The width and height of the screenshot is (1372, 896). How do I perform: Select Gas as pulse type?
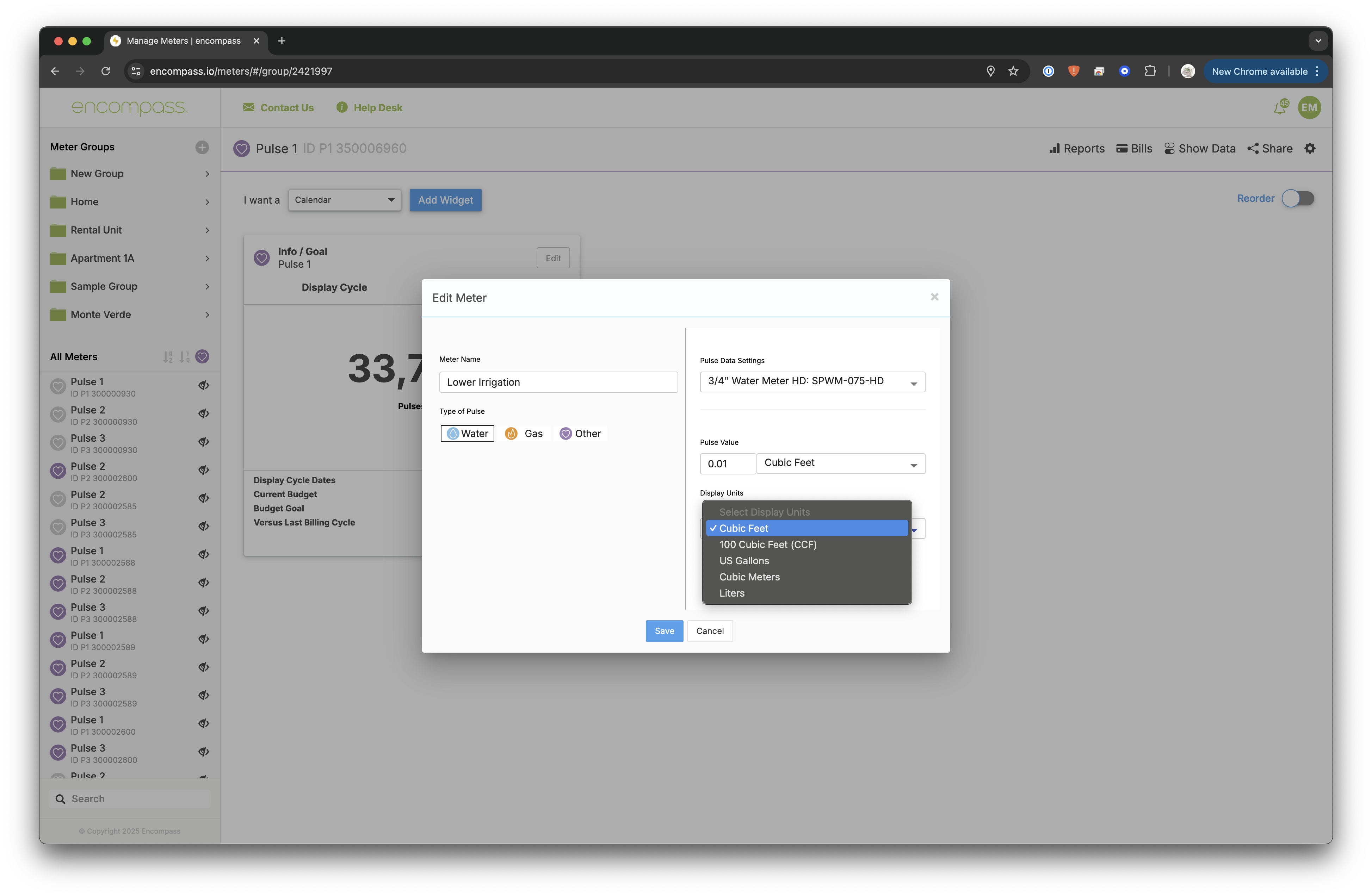524,434
